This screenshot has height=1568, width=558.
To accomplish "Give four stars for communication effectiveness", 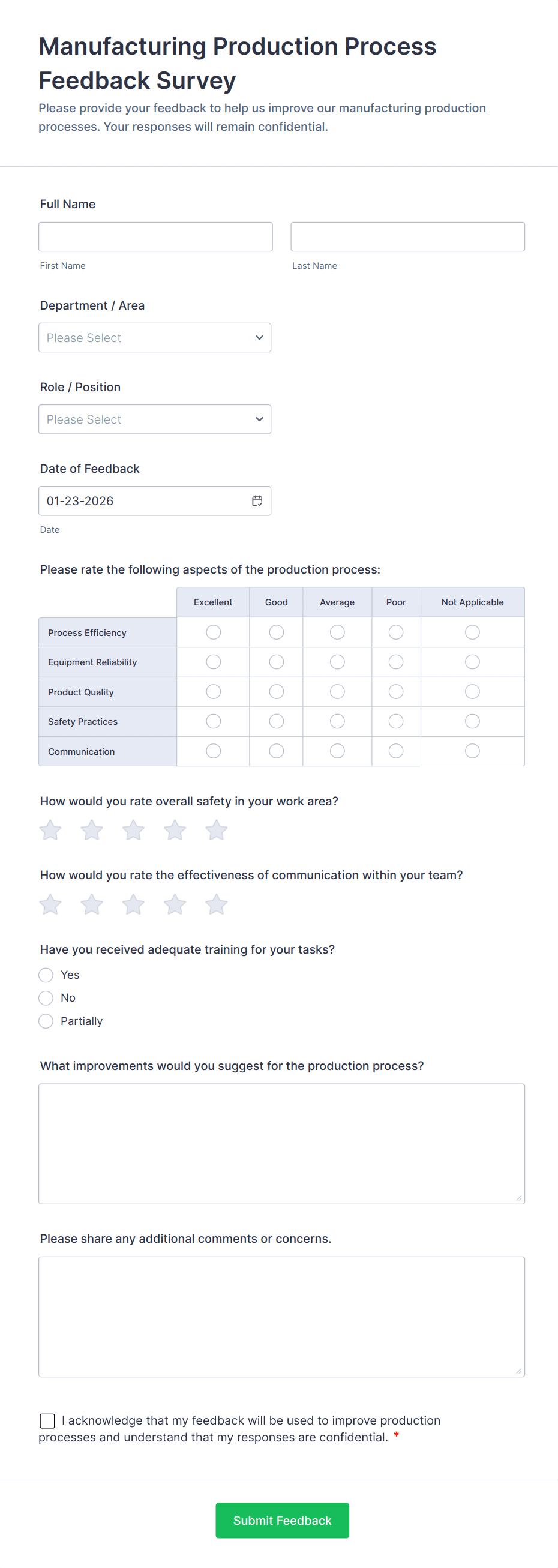I will pyautogui.click(x=175, y=904).
